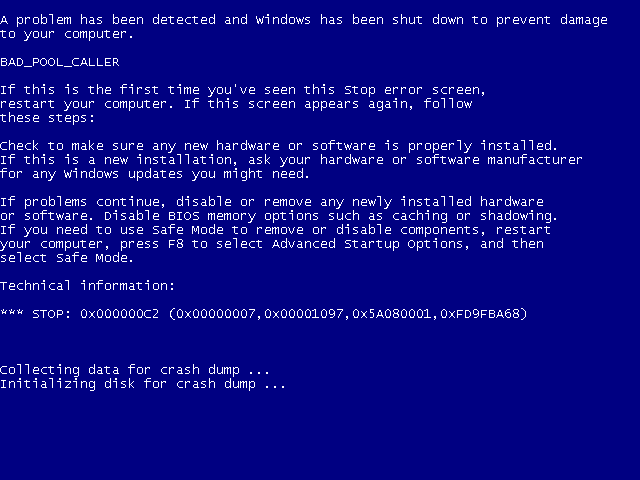Click 'If problems continue, disable' line
The width and height of the screenshot is (640, 480).
272,202
